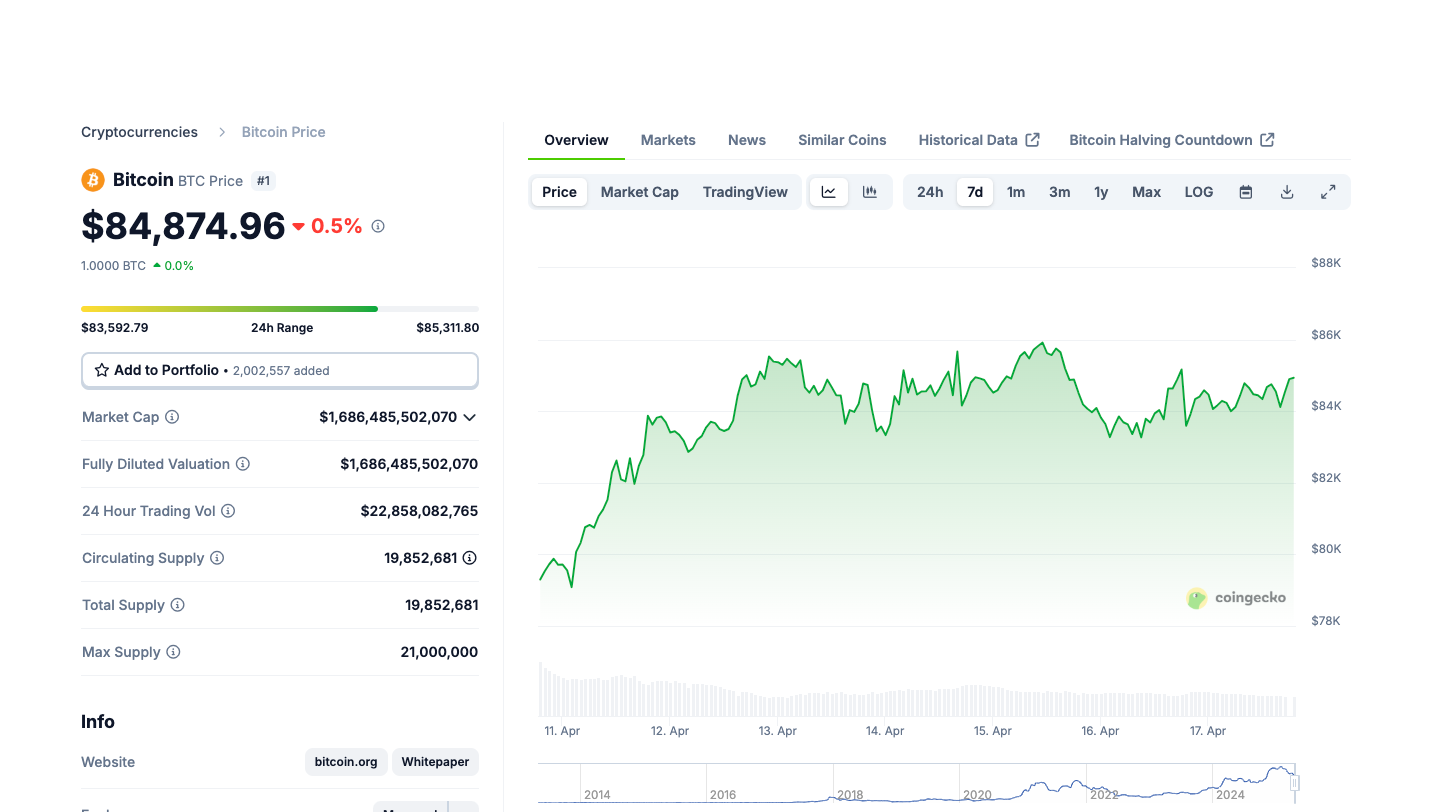Switch to the Markets tab
This screenshot has width=1434, height=812.
click(x=667, y=140)
